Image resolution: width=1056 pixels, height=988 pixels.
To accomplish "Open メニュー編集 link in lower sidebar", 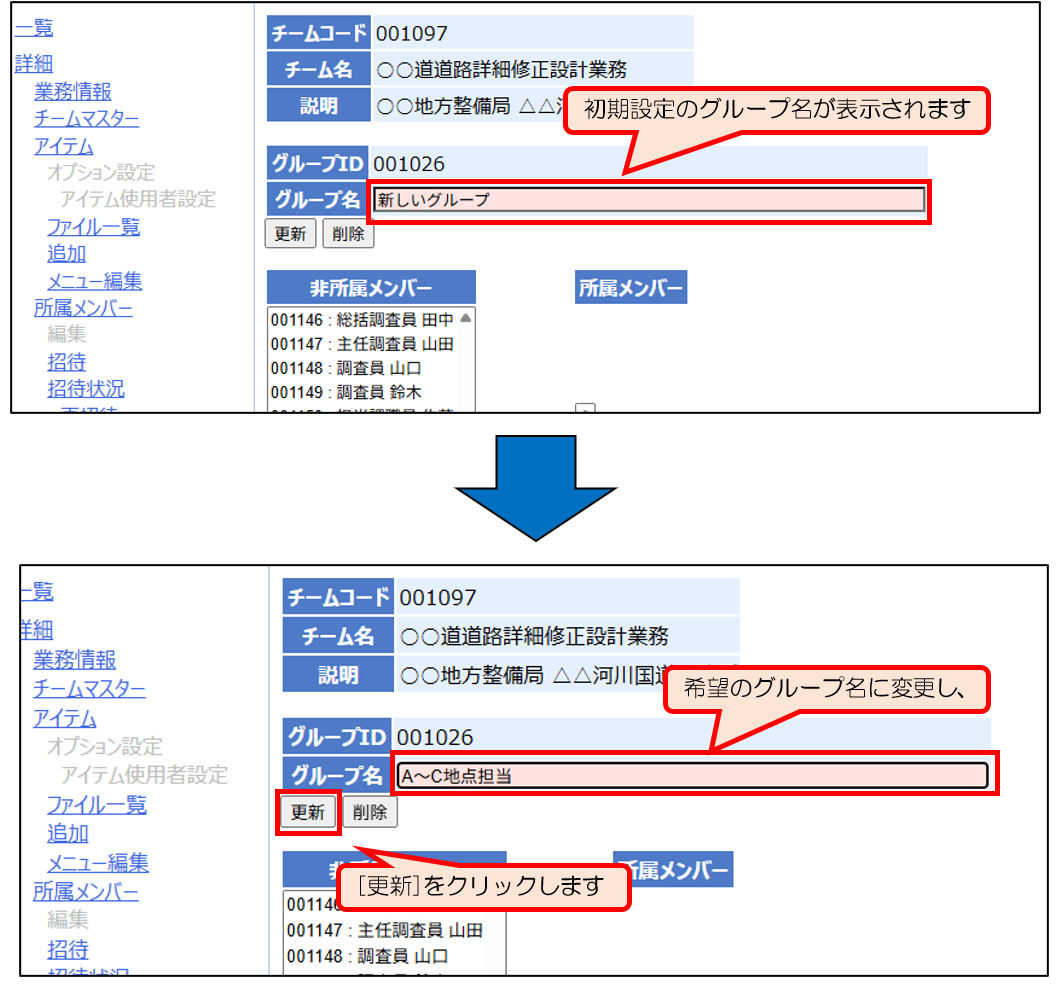I will [98, 862].
